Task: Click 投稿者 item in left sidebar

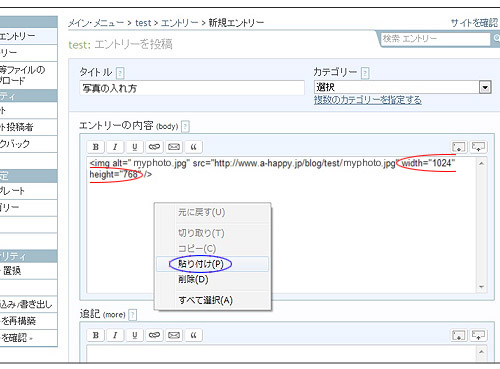Action: pyautogui.click(x=29, y=127)
